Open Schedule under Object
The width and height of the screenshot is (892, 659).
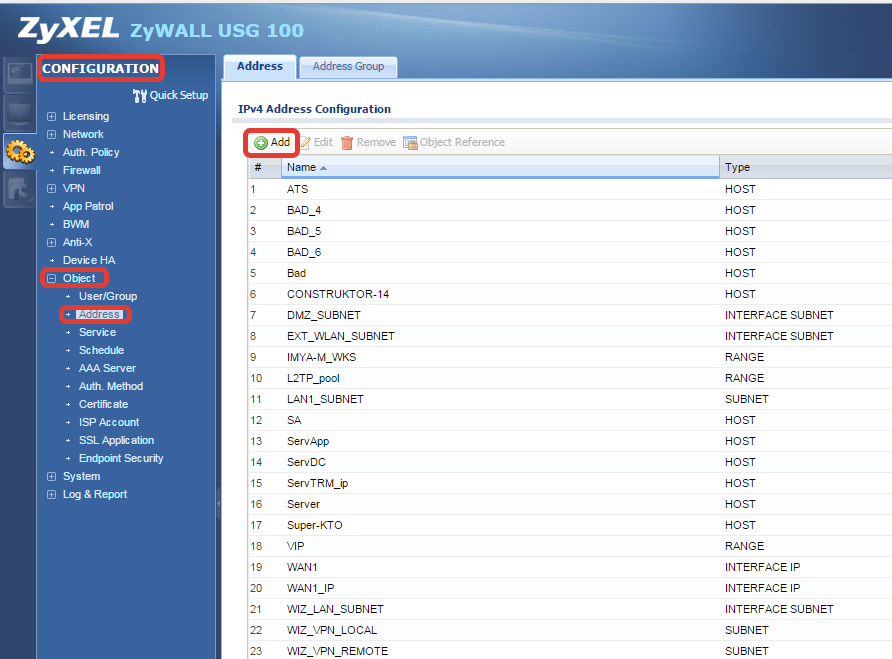pyautogui.click(x=101, y=351)
